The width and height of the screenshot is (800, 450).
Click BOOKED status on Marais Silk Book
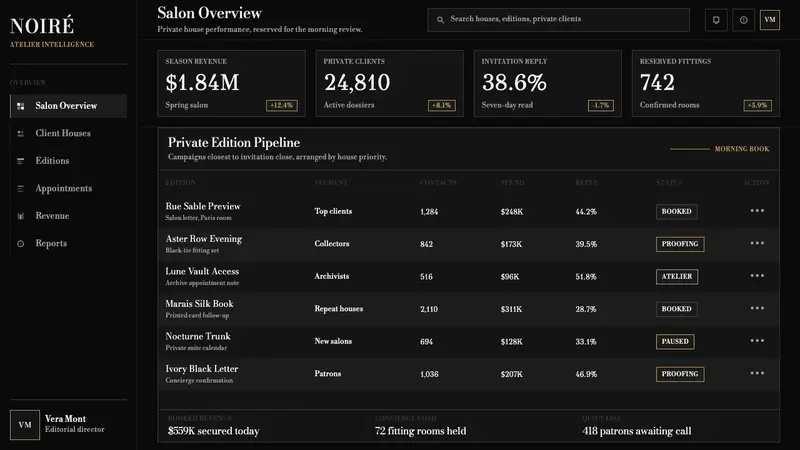click(x=677, y=309)
